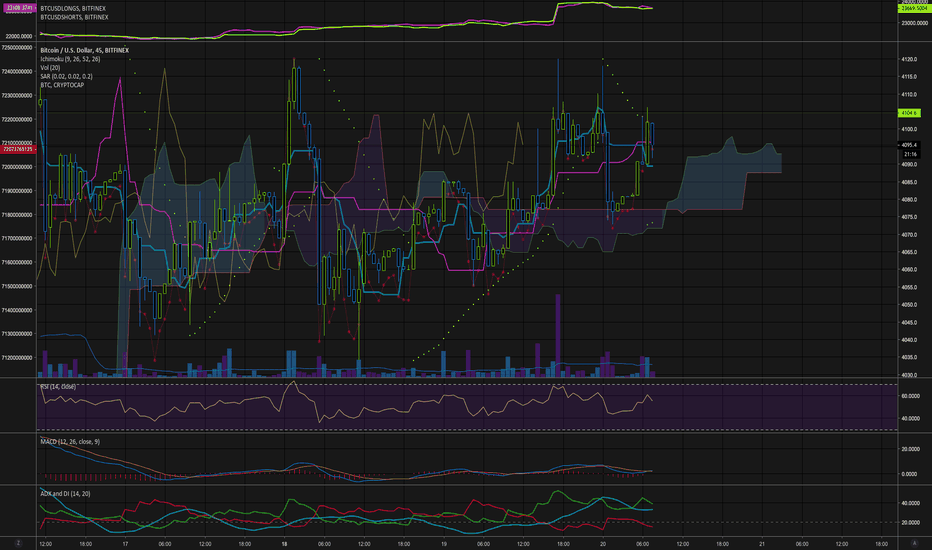
Task: Select the Bitcoin / U.S. Dollar chart title
Action: [84, 51]
